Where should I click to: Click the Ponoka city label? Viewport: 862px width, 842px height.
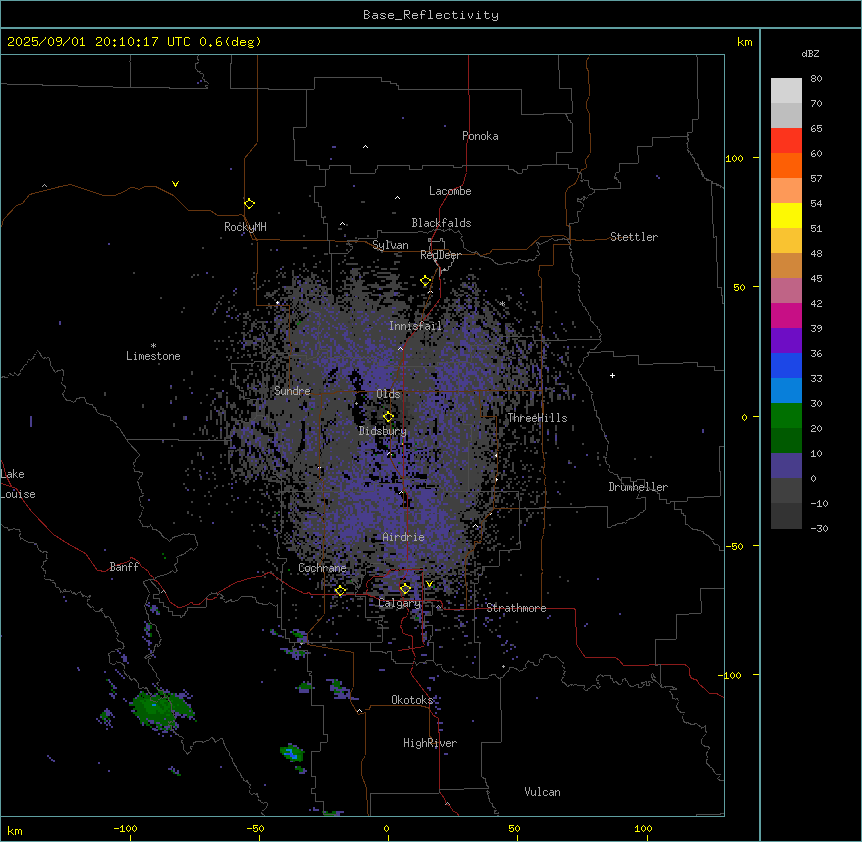click(480, 136)
